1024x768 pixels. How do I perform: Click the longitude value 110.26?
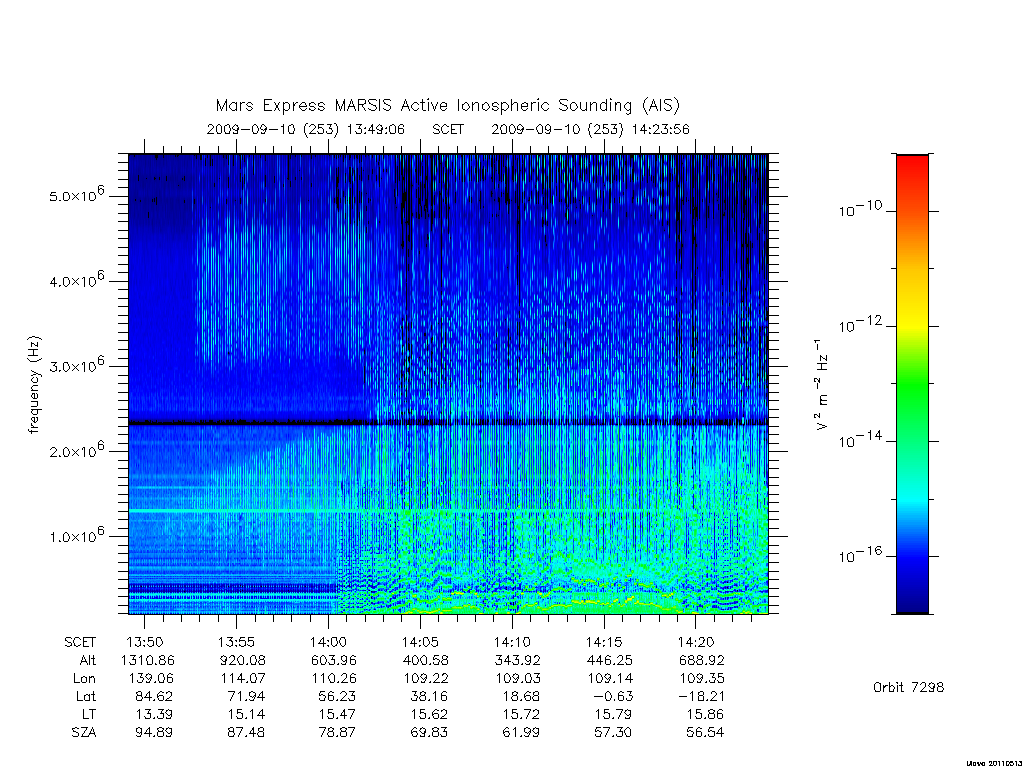click(335, 679)
